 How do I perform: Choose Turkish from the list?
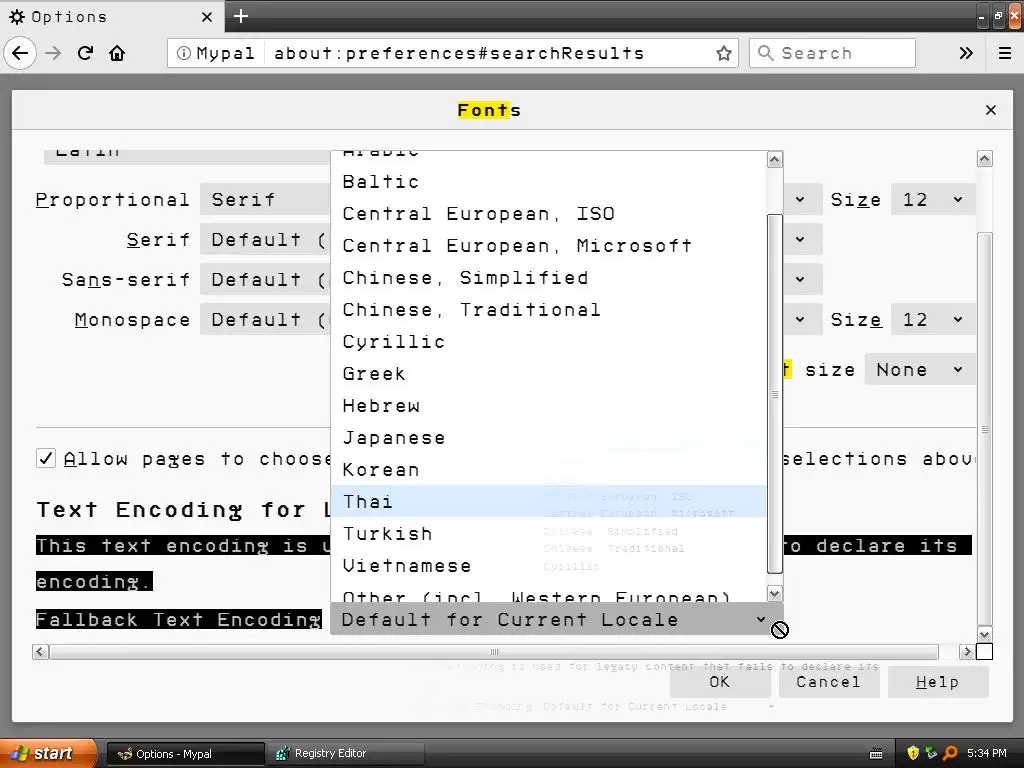(x=548, y=534)
